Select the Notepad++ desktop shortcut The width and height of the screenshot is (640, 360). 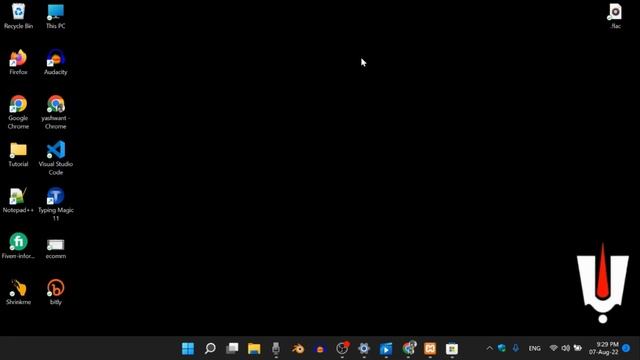tap(18, 200)
